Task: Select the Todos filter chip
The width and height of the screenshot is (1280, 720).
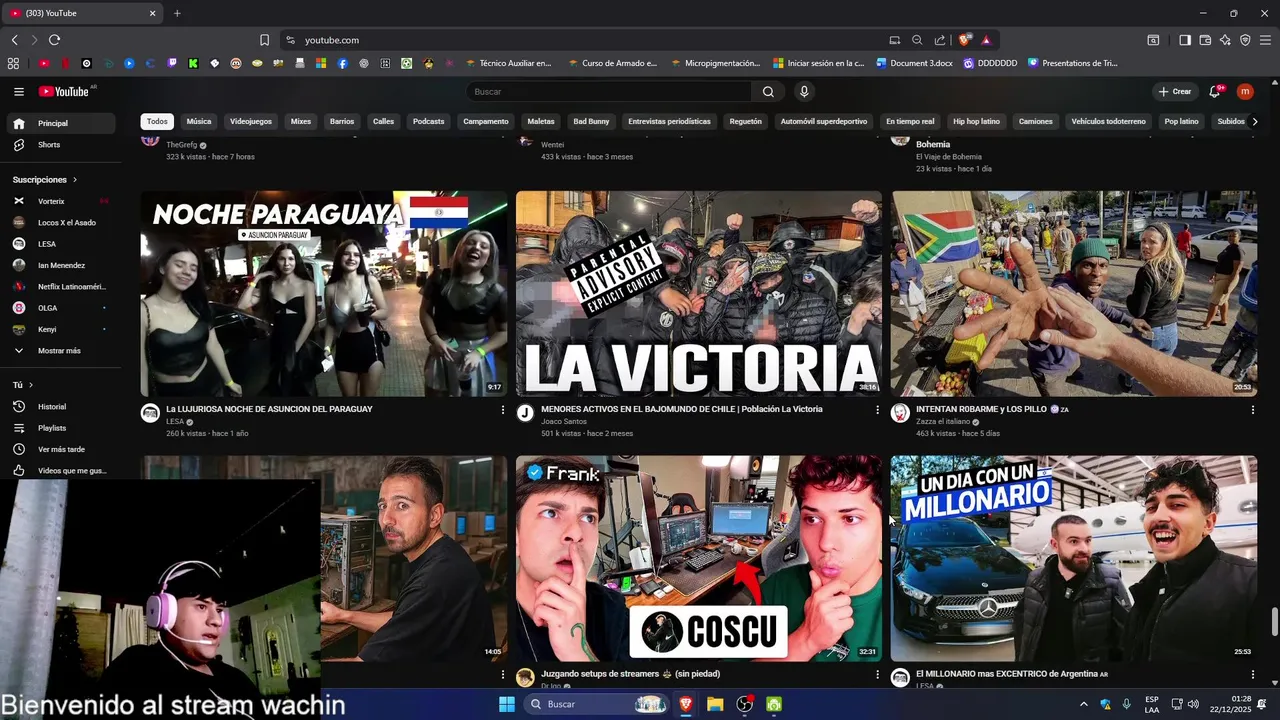Action: (x=157, y=121)
